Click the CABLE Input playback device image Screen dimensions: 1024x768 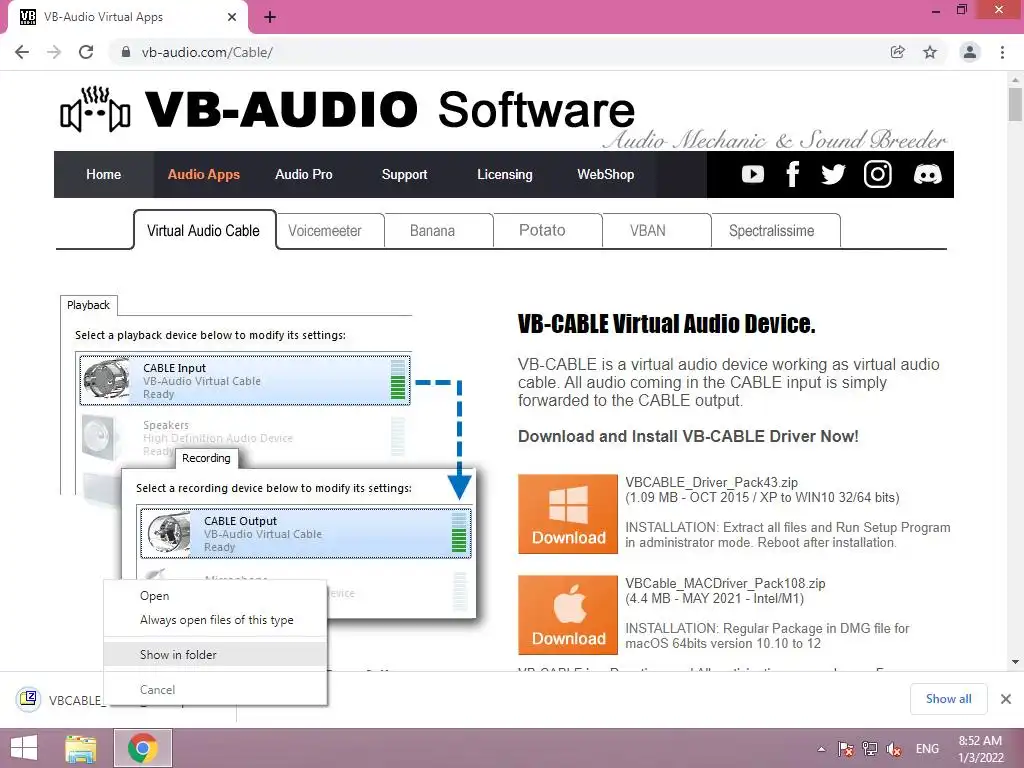click(x=106, y=380)
